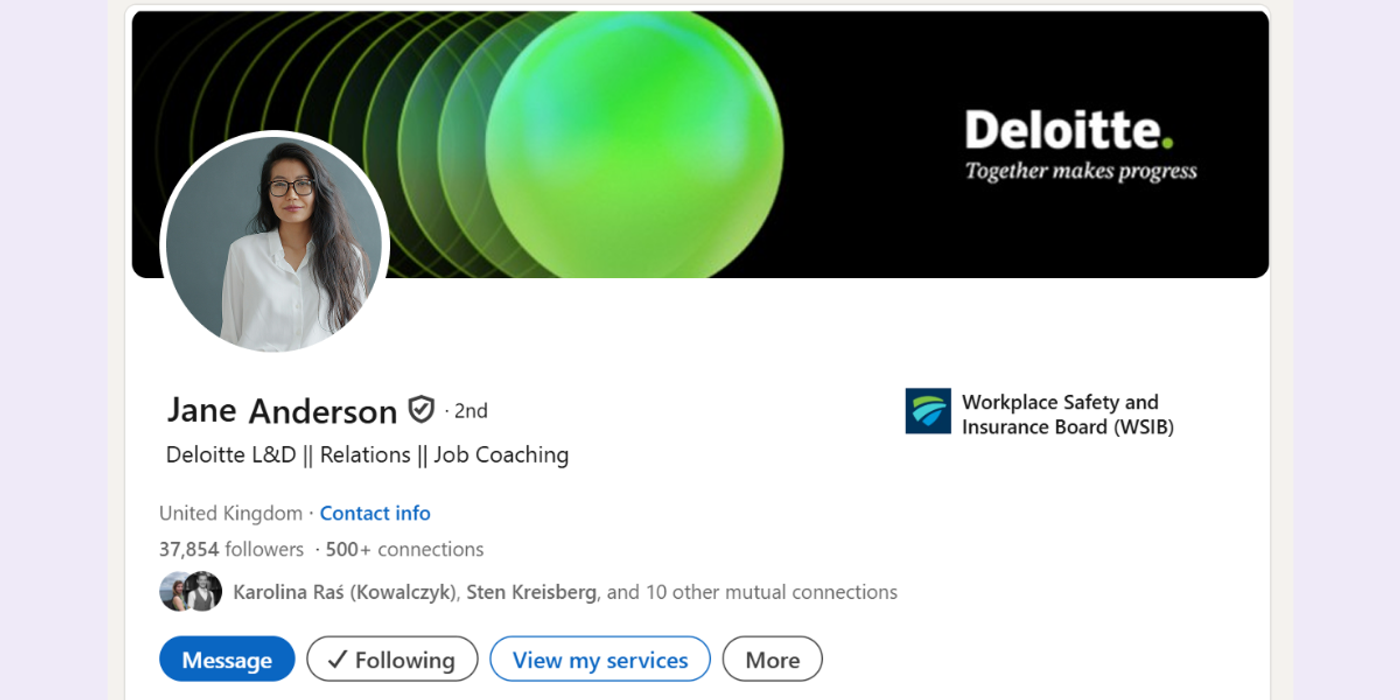Click View my services
The height and width of the screenshot is (700, 1400).
600,659
